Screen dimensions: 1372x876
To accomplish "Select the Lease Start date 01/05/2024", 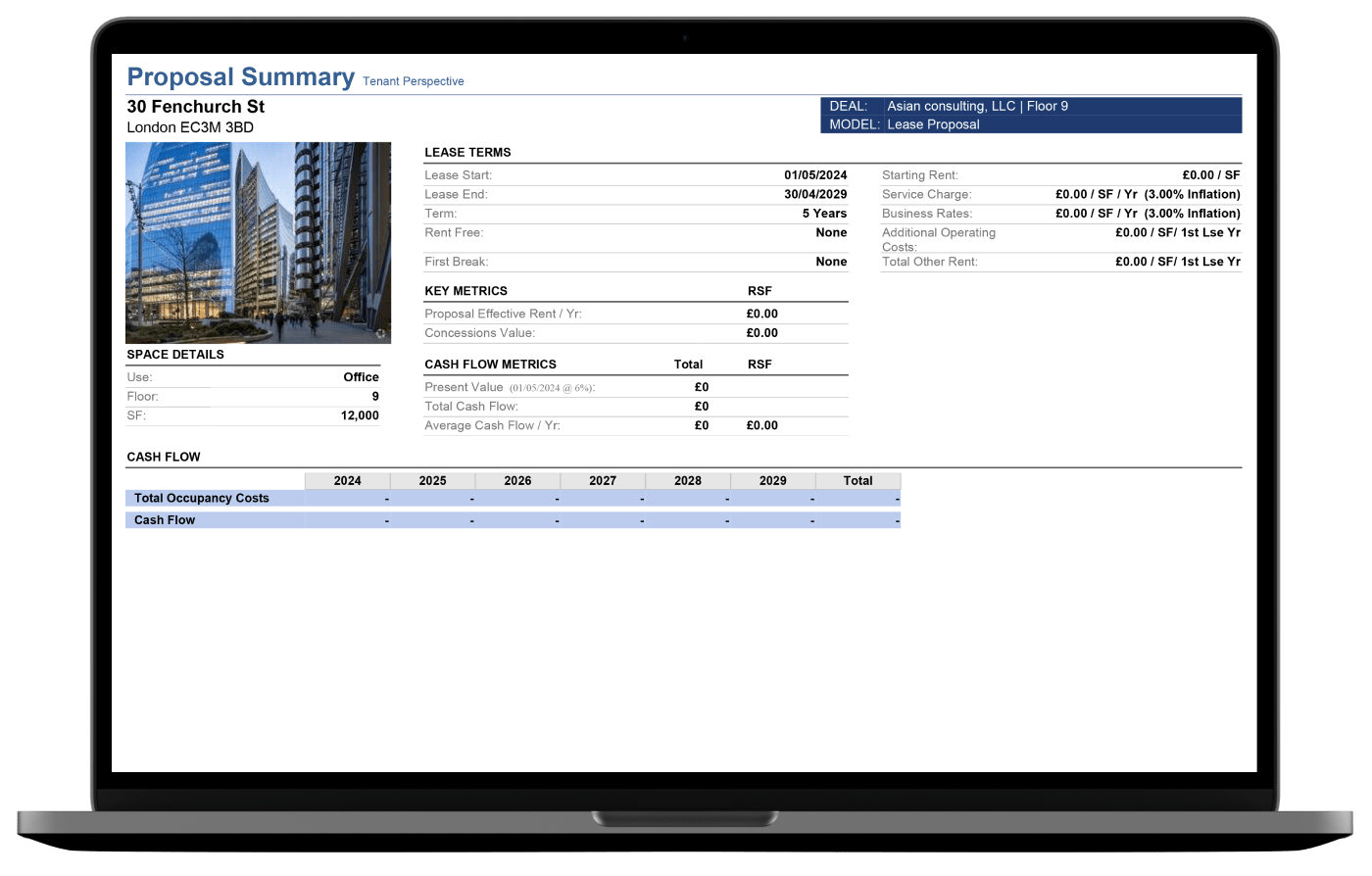I will [x=815, y=175].
